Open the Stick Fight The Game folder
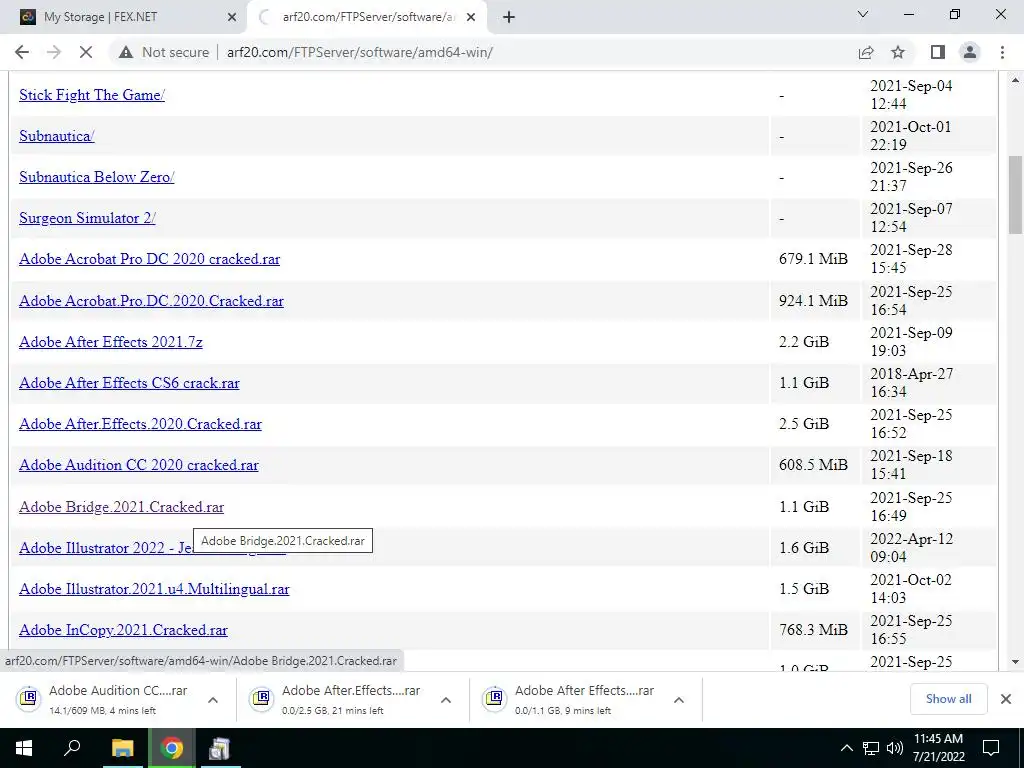The height and width of the screenshot is (768, 1024). tap(92, 95)
